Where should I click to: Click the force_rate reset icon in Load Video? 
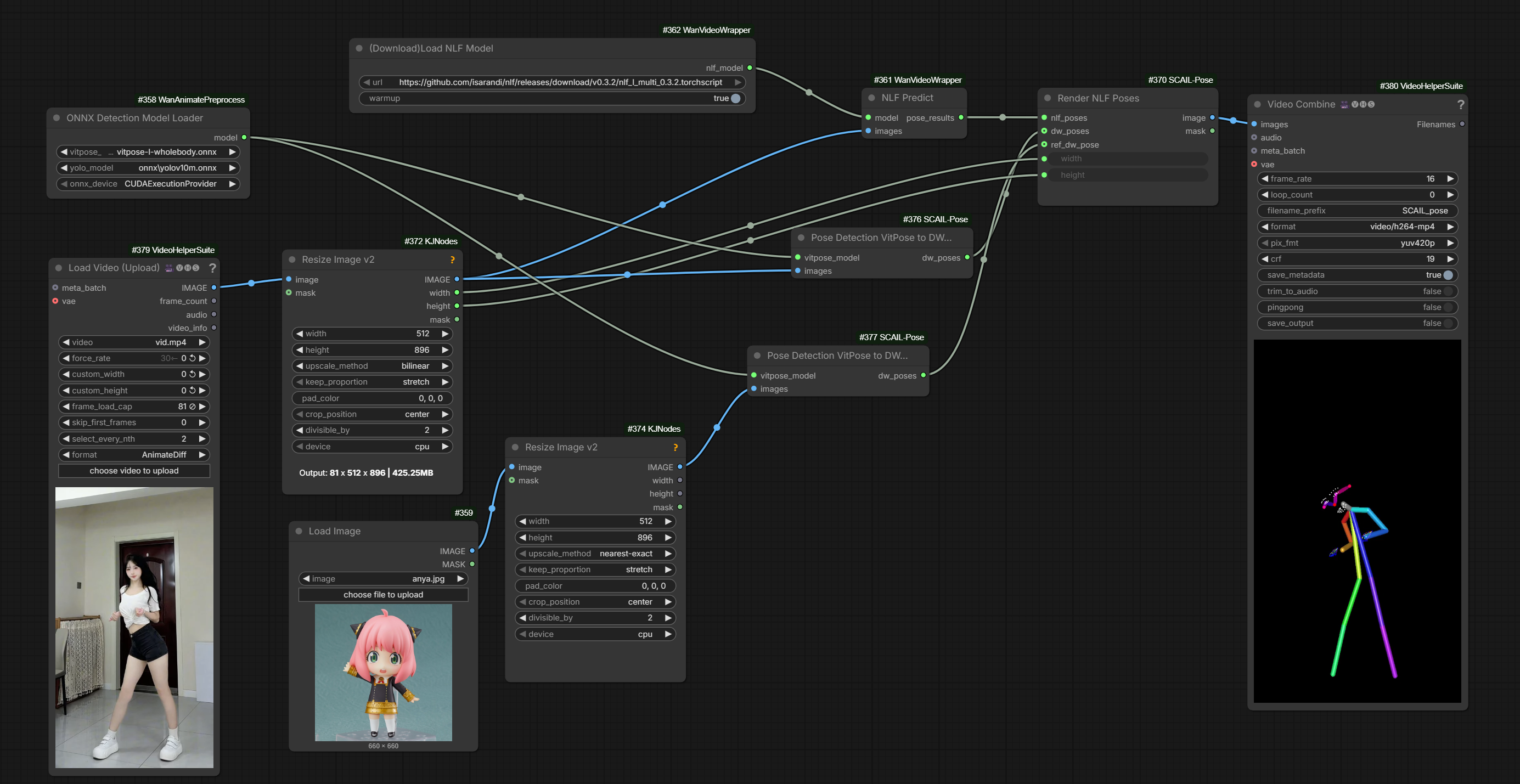tap(193, 358)
